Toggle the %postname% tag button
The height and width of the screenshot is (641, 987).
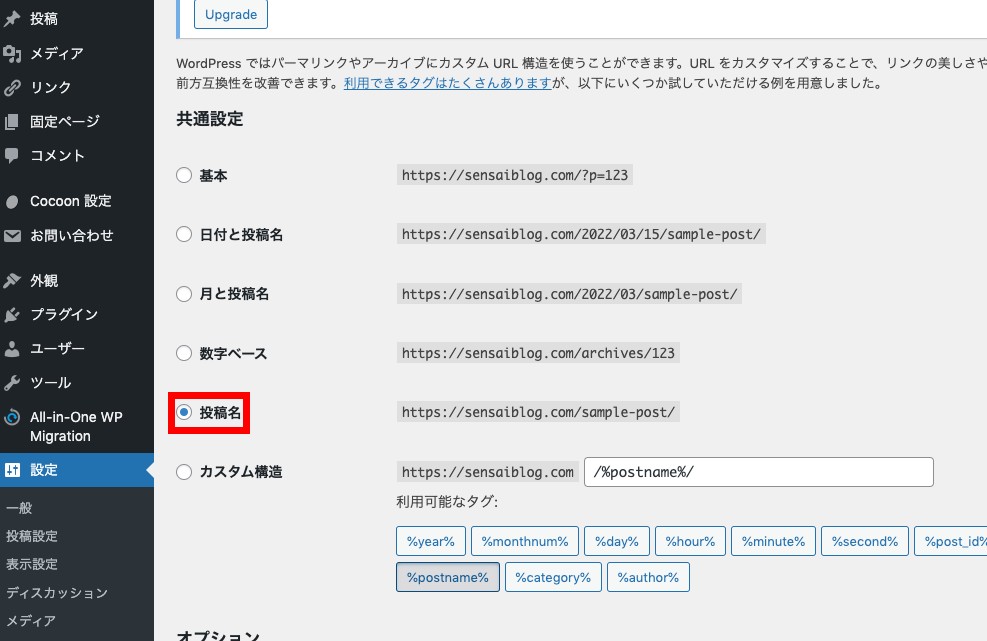[x=448, y=577]
